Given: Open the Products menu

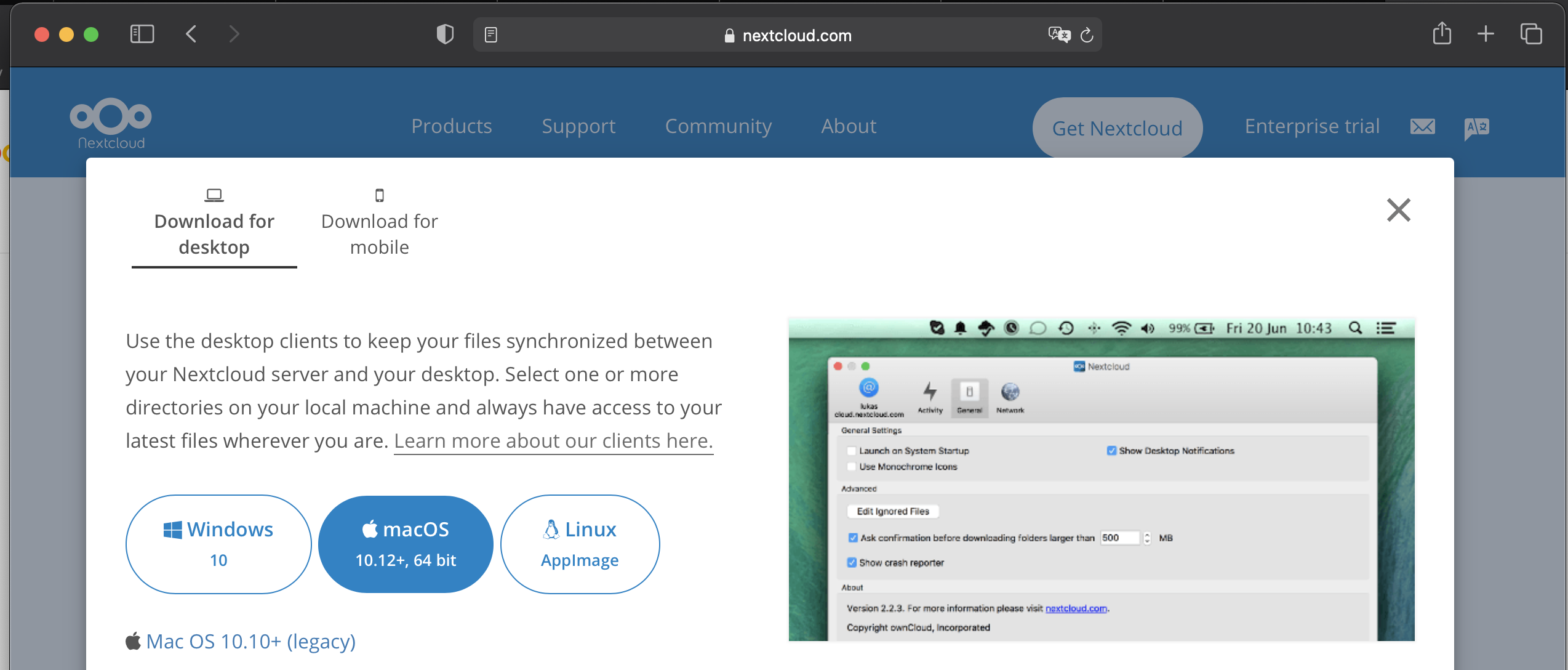Looking at the screenshot, I should (x=452, y=126).
